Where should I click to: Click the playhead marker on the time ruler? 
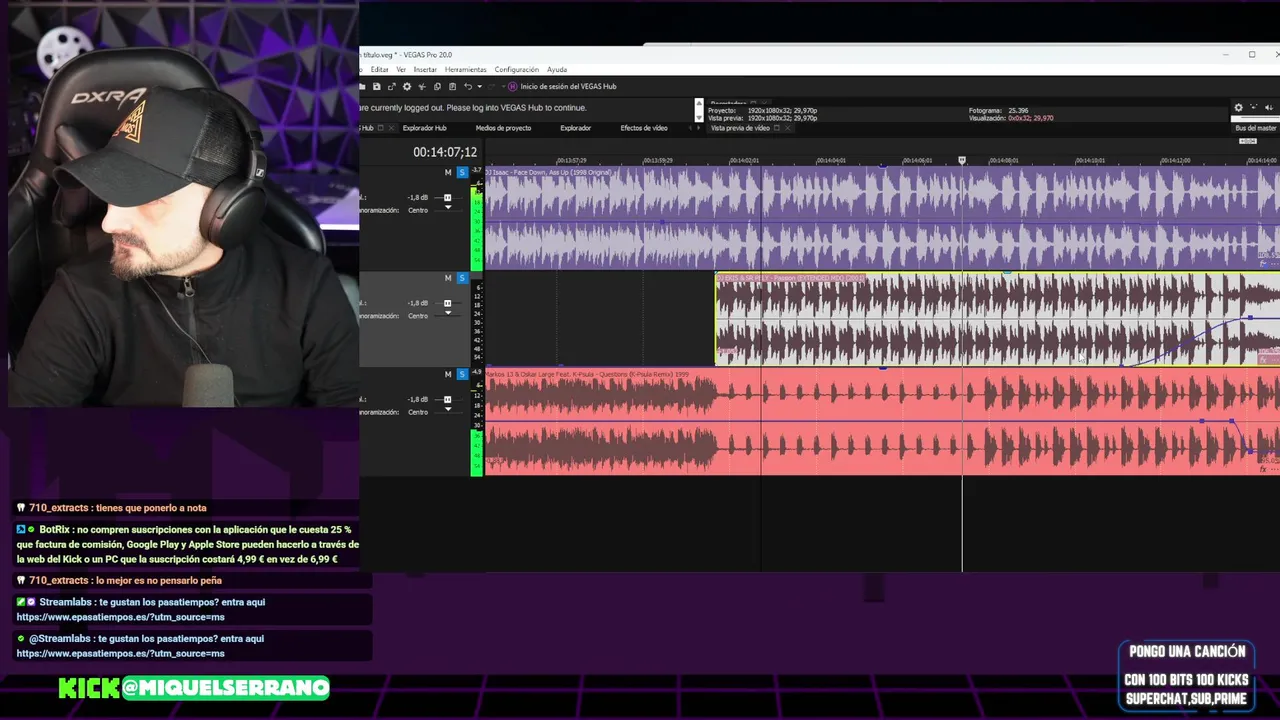[x=962, y=160]
